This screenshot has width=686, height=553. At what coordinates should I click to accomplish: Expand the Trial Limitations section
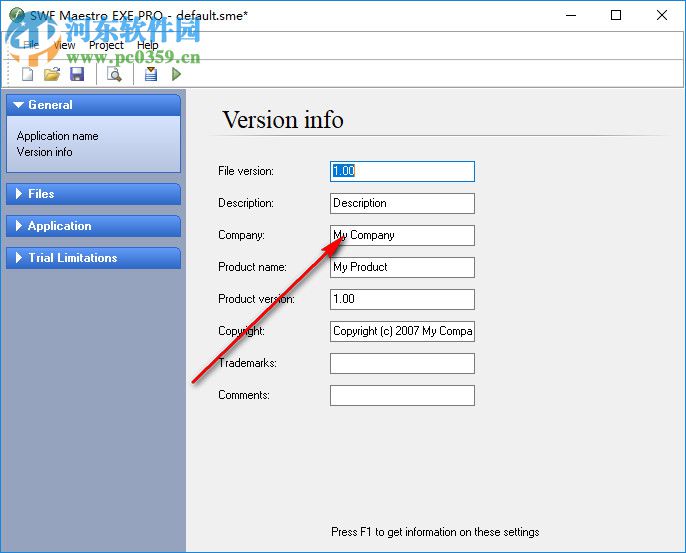(x=93, y=258)
